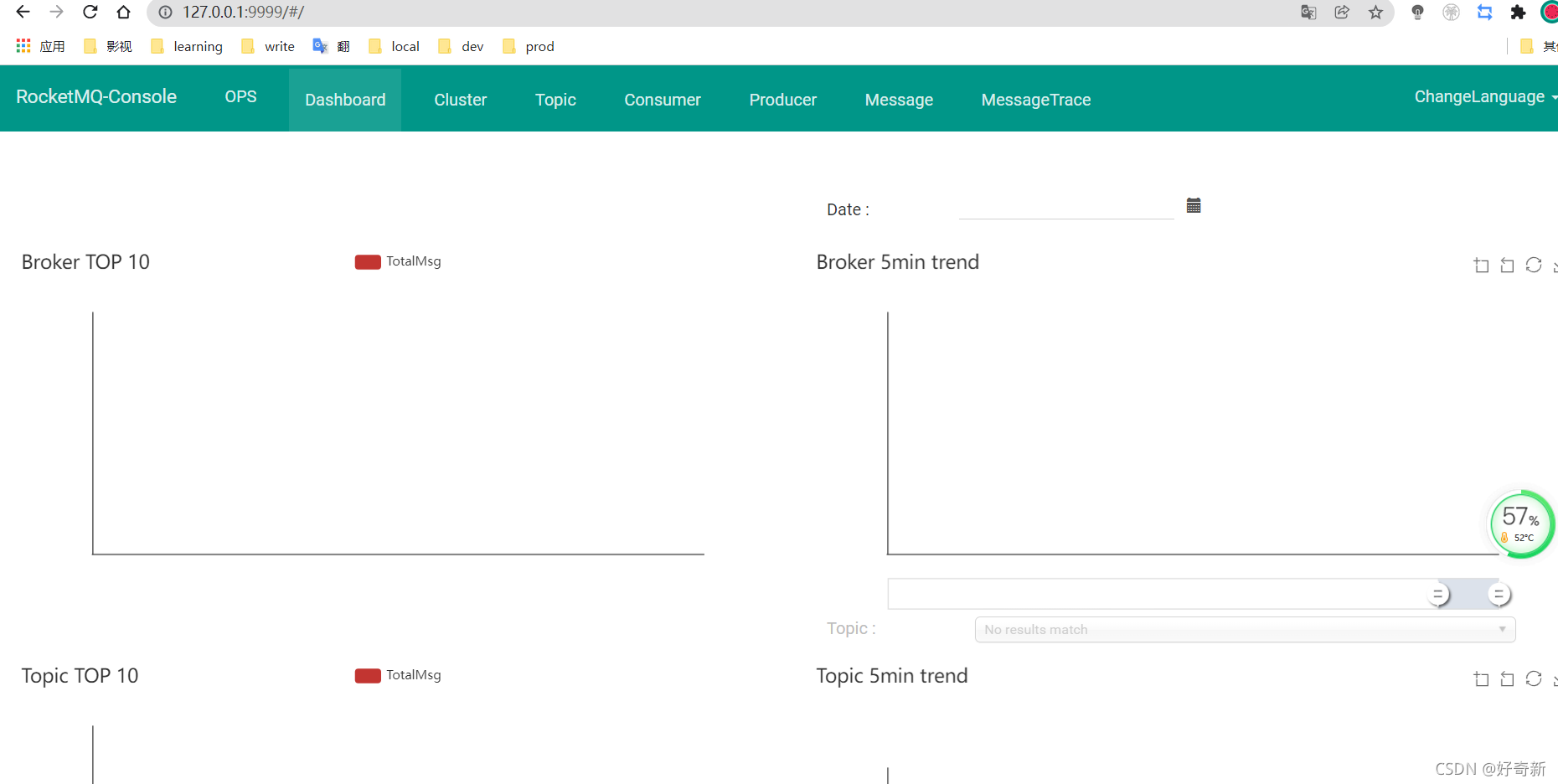
Task: Click right handle of Broker trend zoom slider
Action: tap(1499, 595)
